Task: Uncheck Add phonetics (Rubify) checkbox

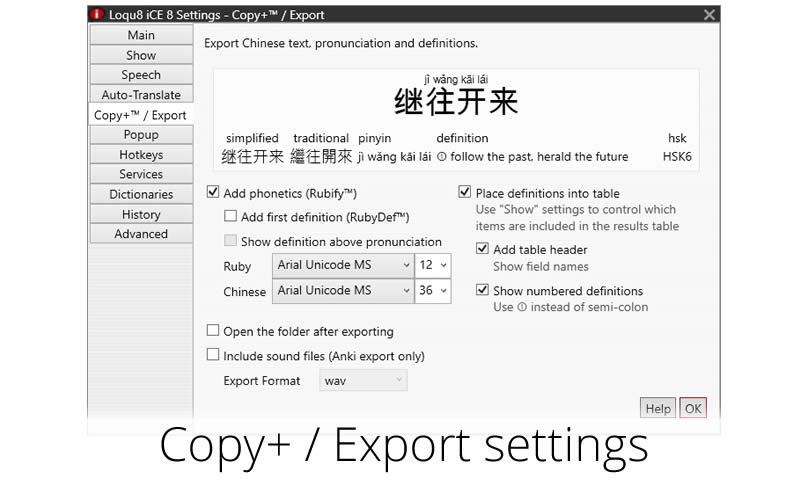Action: tap(213, 192)
